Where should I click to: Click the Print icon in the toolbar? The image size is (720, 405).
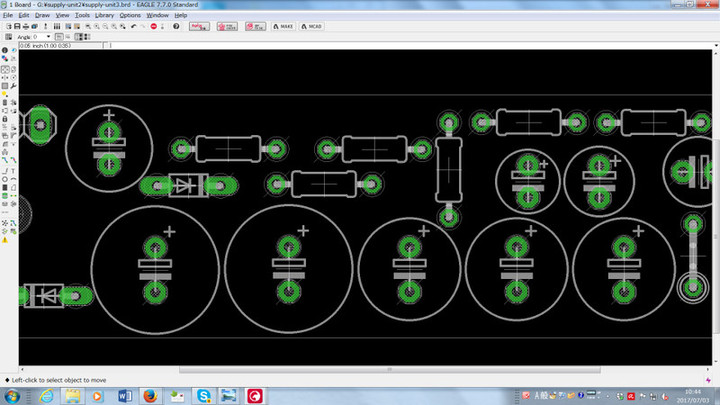[x=27, y=26]
